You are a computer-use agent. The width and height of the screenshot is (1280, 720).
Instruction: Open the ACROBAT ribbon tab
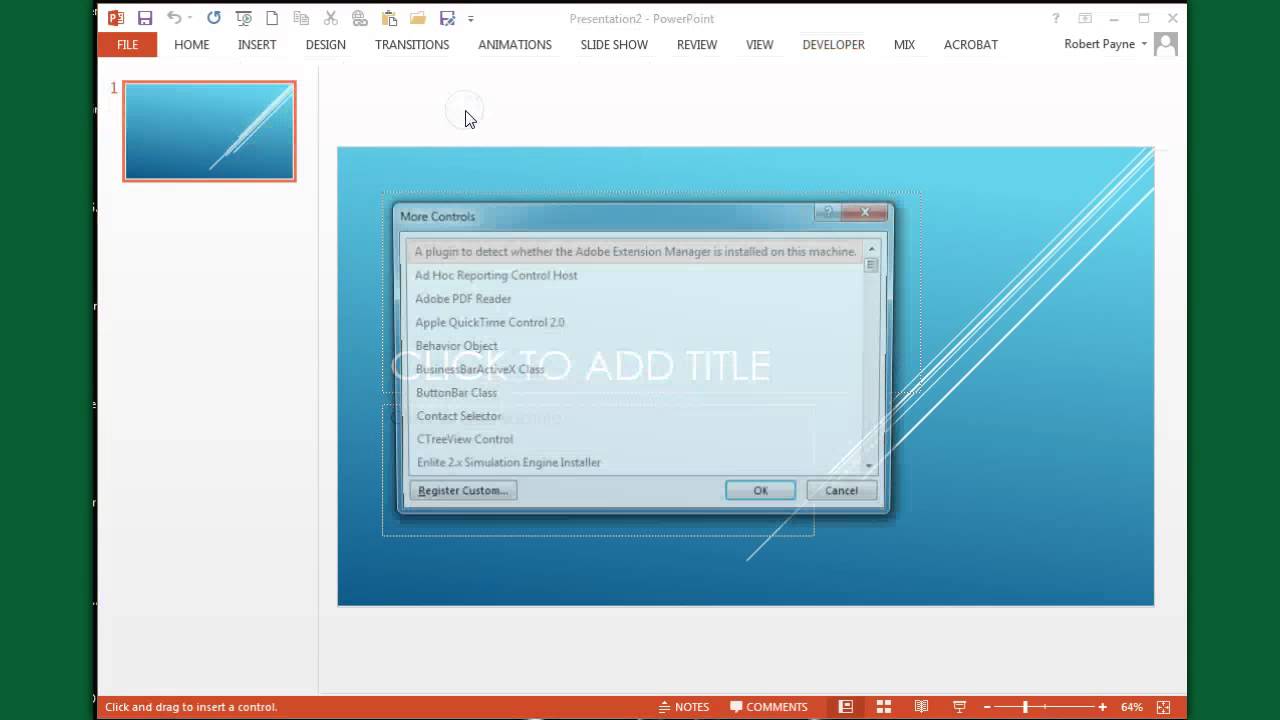971,45
